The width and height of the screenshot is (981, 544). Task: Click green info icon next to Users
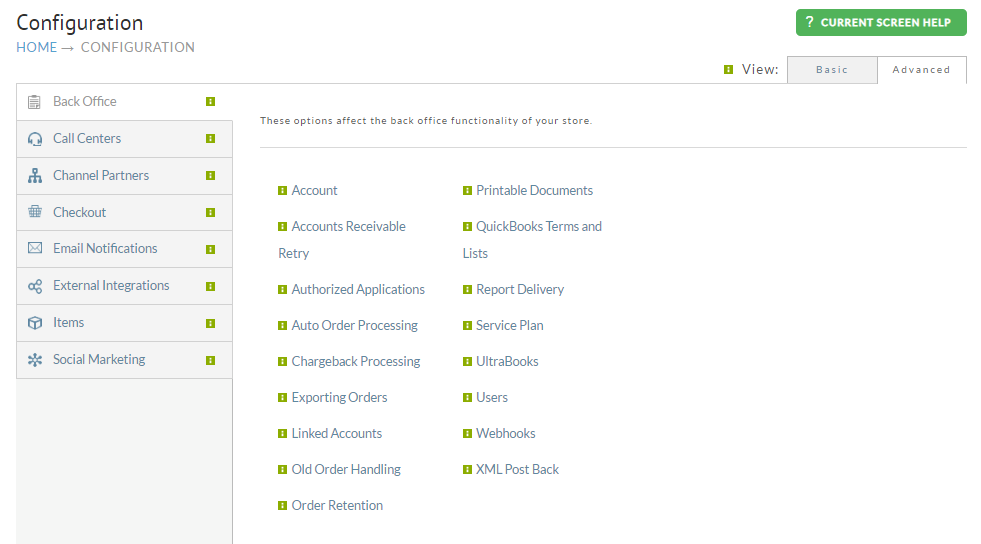pos(467,398)
